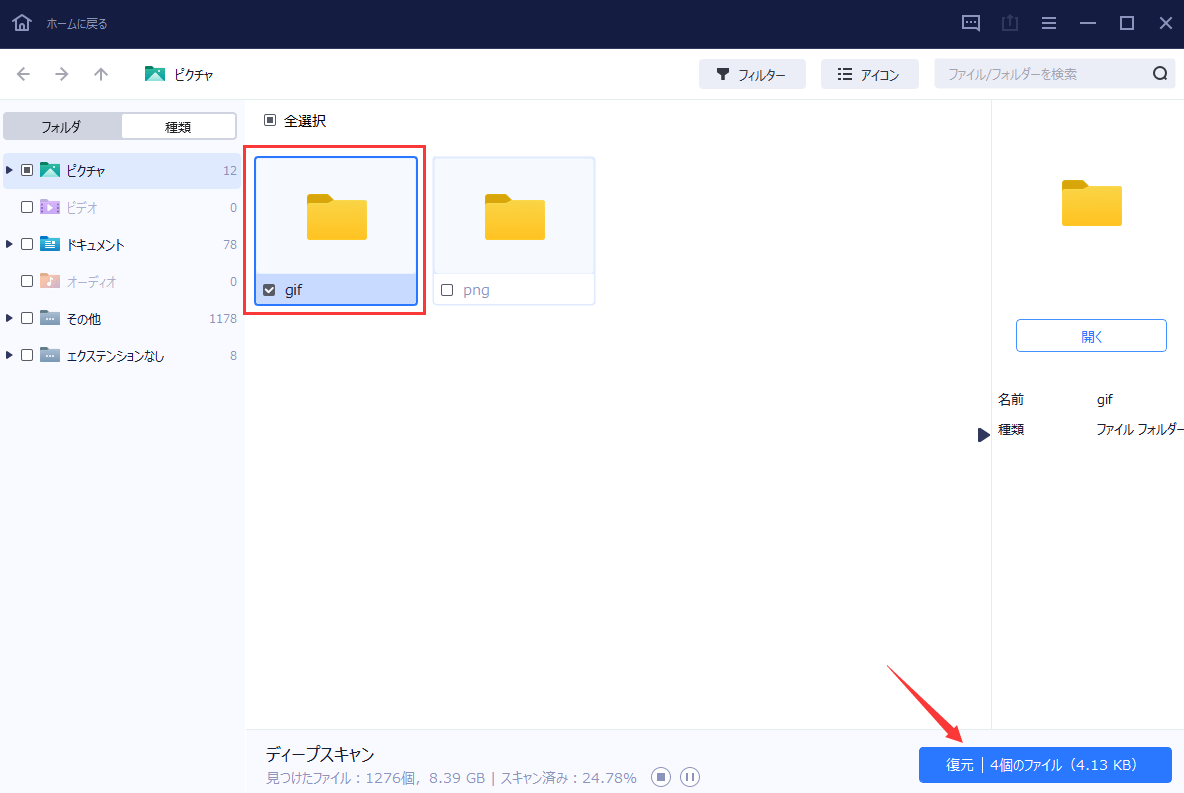1184x793 pixels.
Task: Click the ディープスキャン status title
Action: point(320,754)
